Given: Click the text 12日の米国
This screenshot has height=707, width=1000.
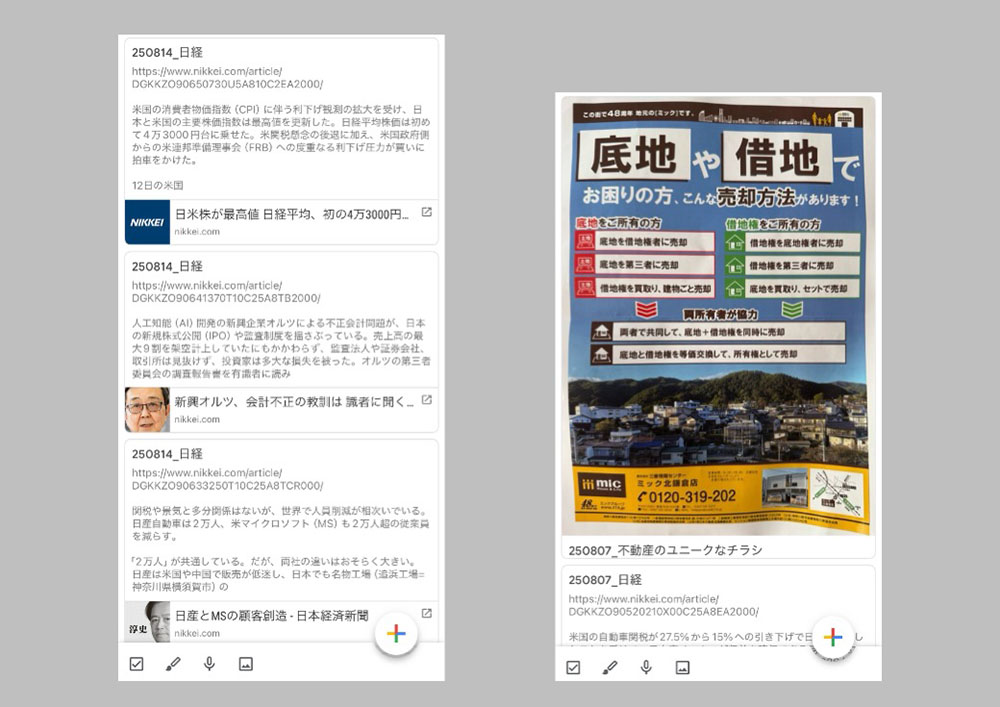Looking at the screenshot, I should point(158,186).
